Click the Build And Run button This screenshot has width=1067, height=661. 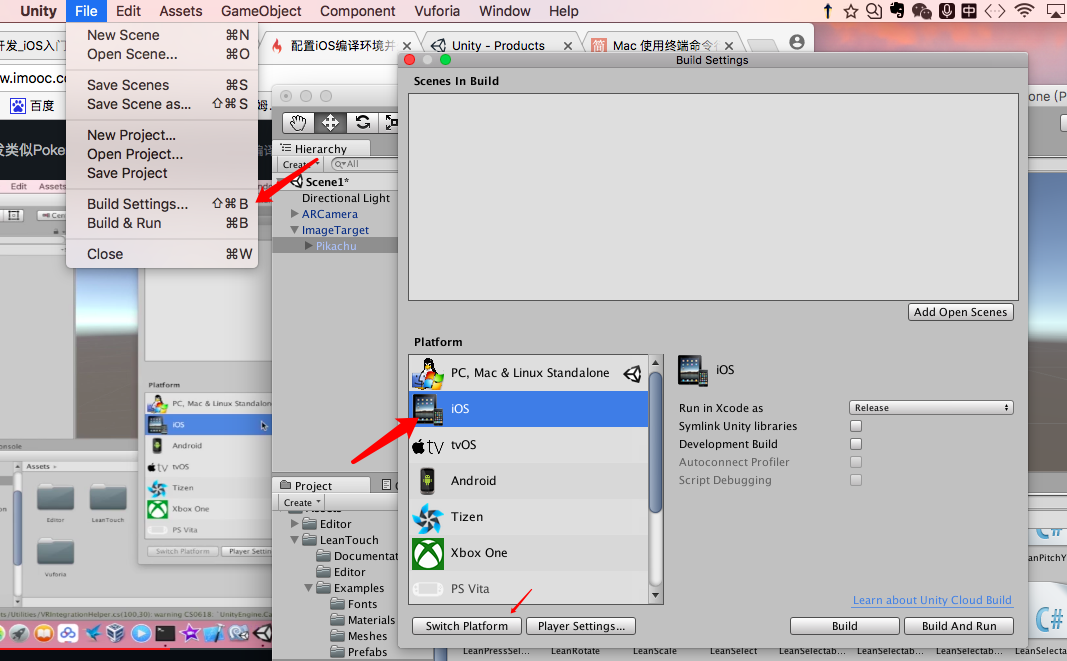959,626
